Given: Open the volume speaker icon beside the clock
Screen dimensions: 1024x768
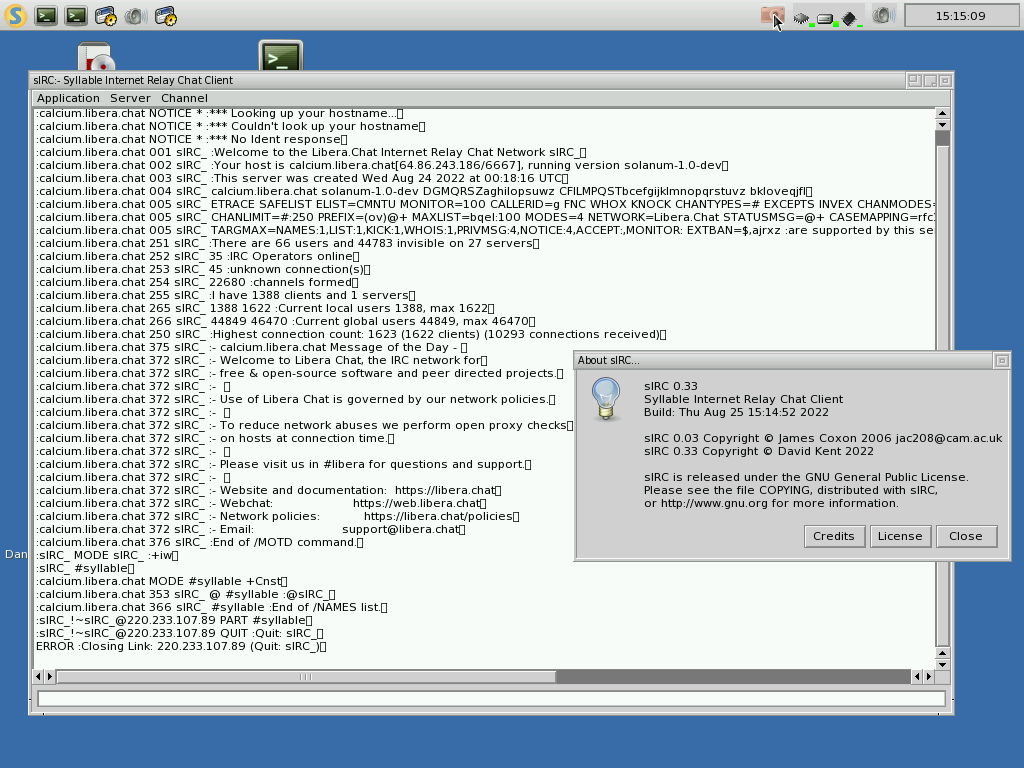Looking at the screenshot, I should 883,16.
